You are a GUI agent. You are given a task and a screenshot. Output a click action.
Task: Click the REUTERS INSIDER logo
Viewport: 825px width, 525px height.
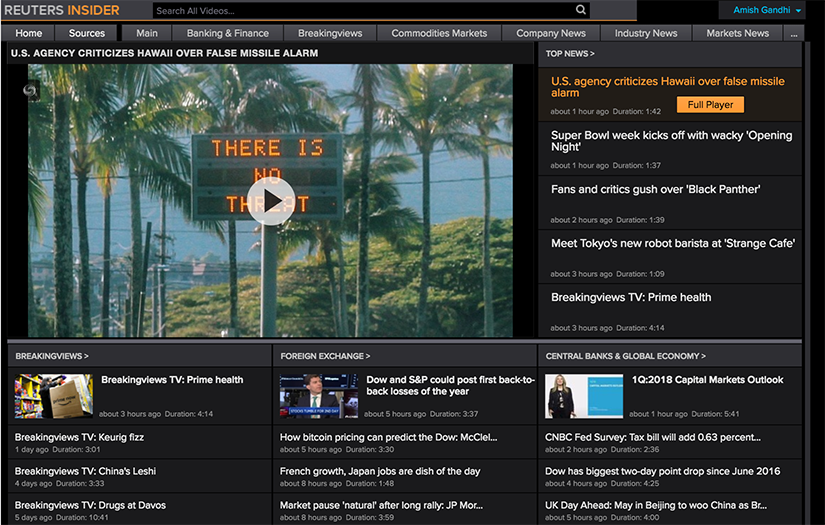62,10
